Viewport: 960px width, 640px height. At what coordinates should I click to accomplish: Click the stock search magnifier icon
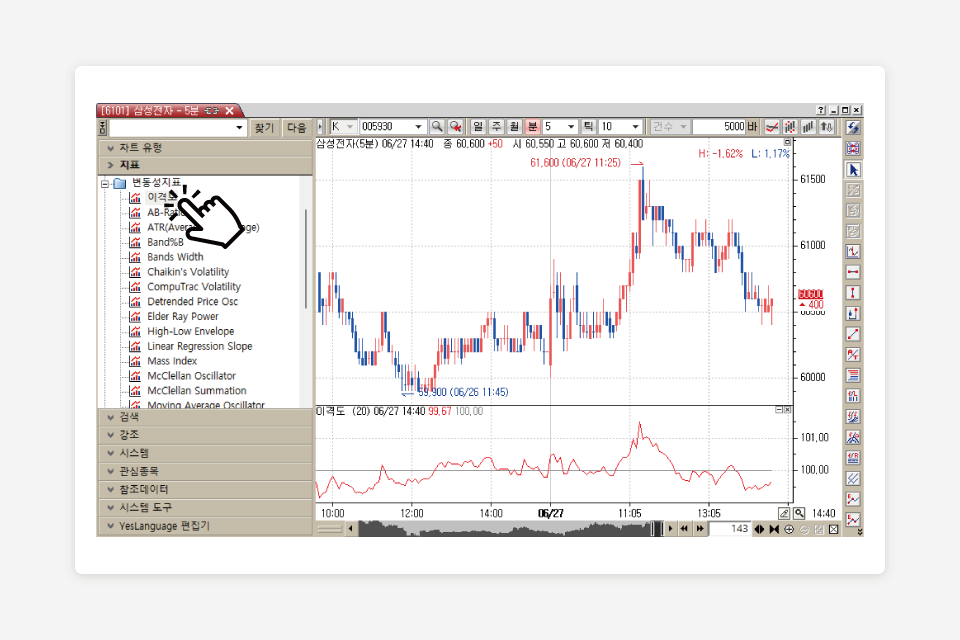point(437,127)
